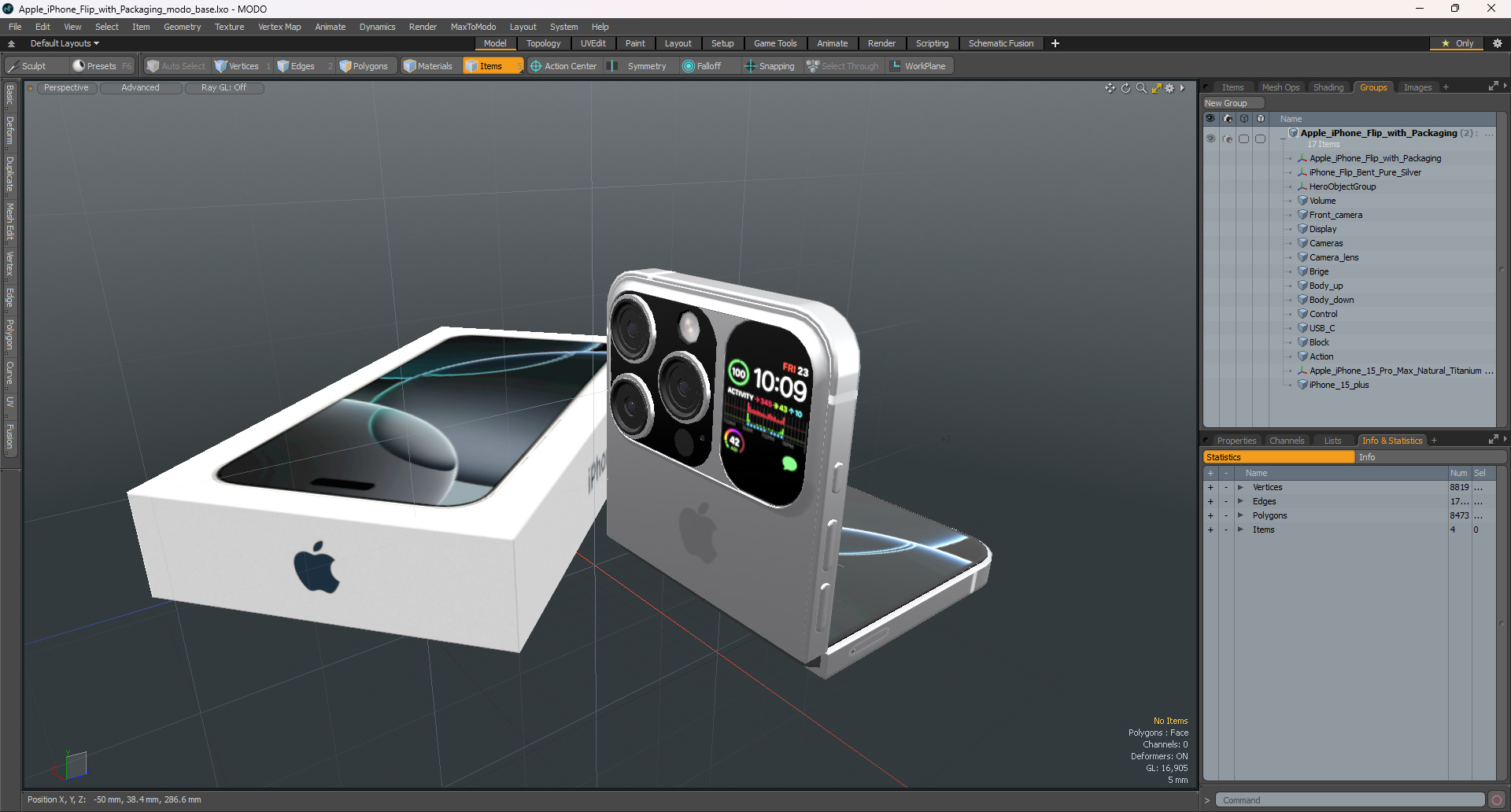The height and width of the screenshot is (812, 1511).
Task: Expand the Polygons statistics row
Action: tap(1240, 516)
